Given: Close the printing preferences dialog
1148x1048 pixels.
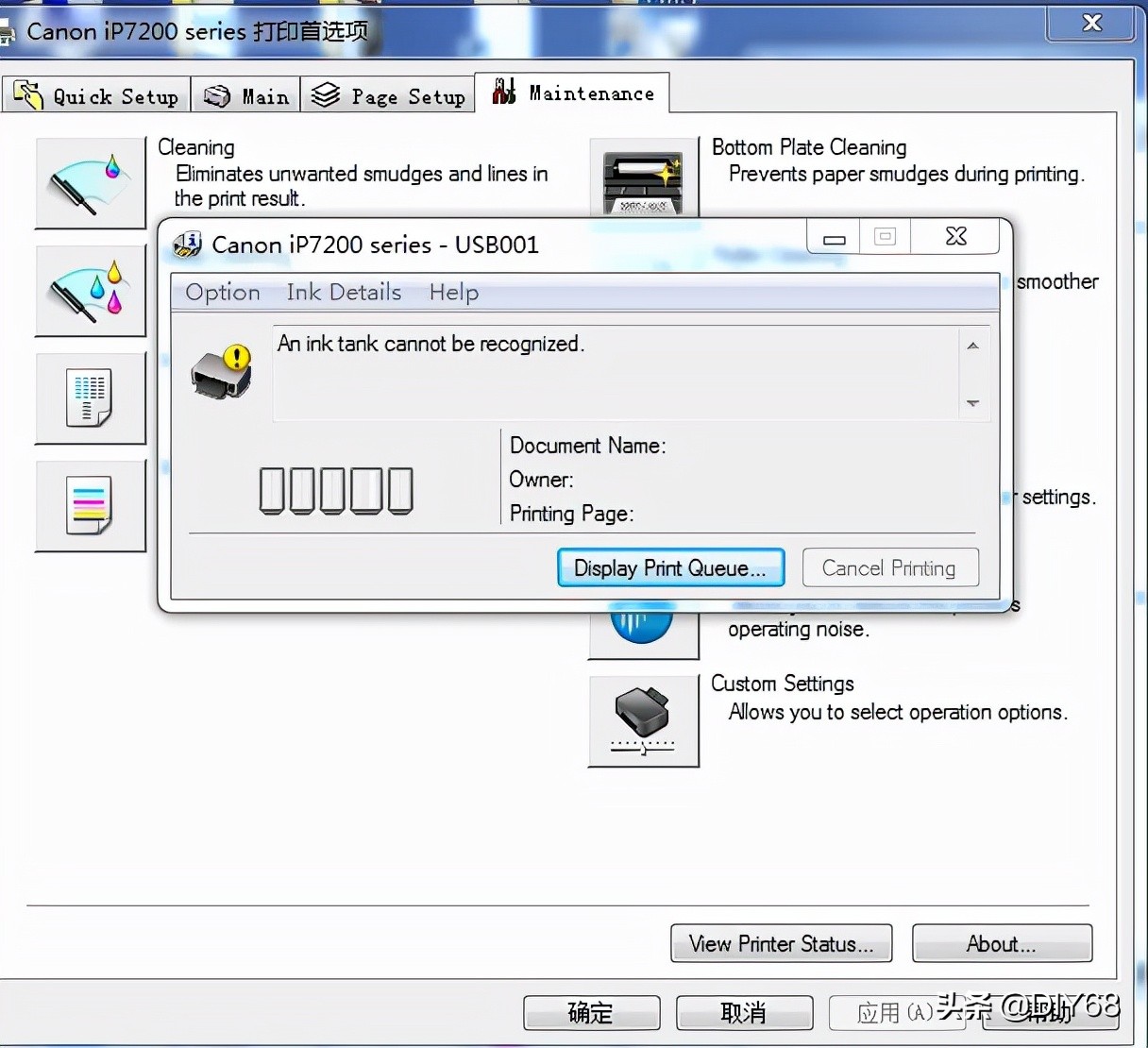Looking at the screenshot, I should (1091, 23).
